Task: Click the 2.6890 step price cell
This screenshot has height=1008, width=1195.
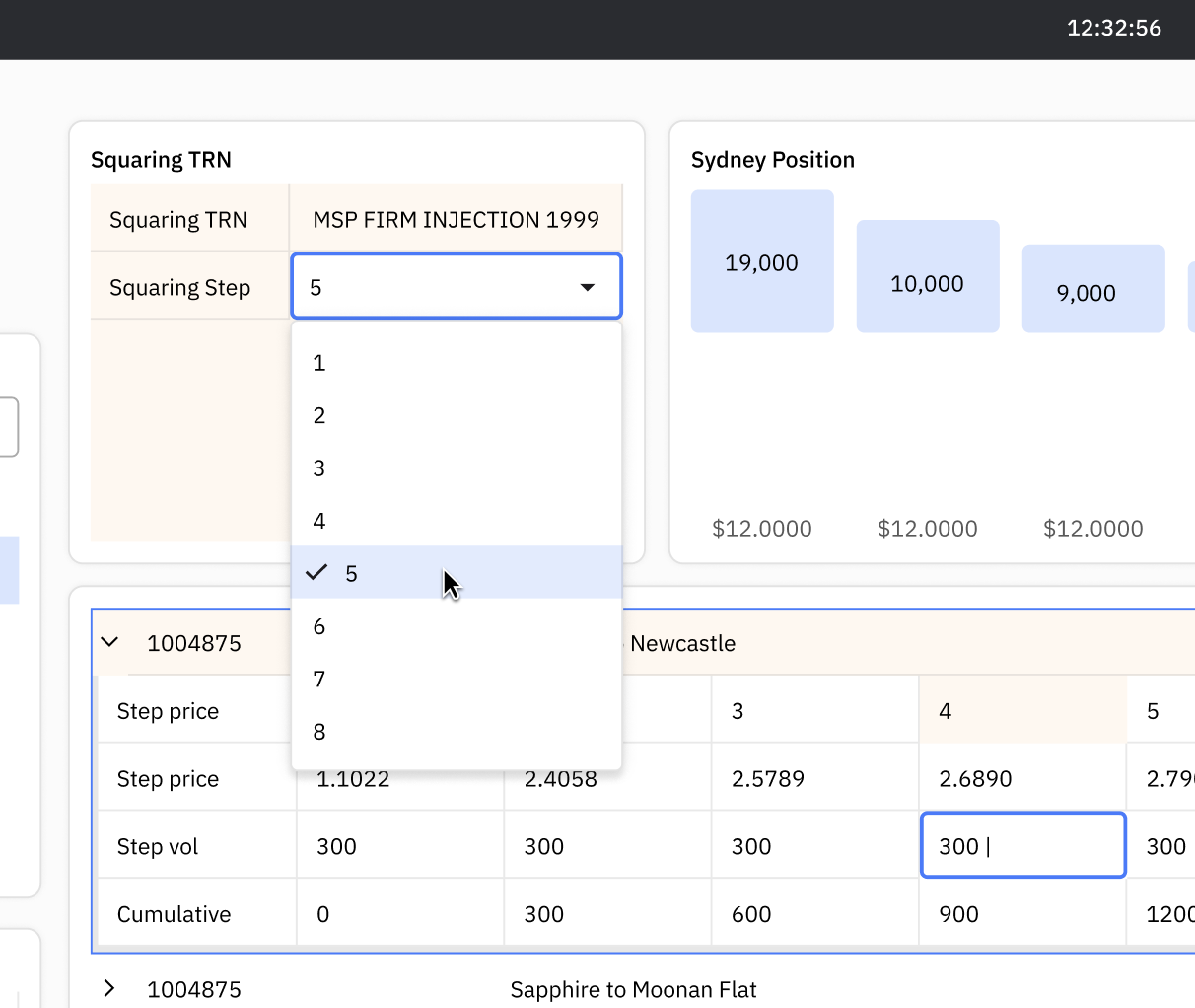Action: (x=1021, y=778)
